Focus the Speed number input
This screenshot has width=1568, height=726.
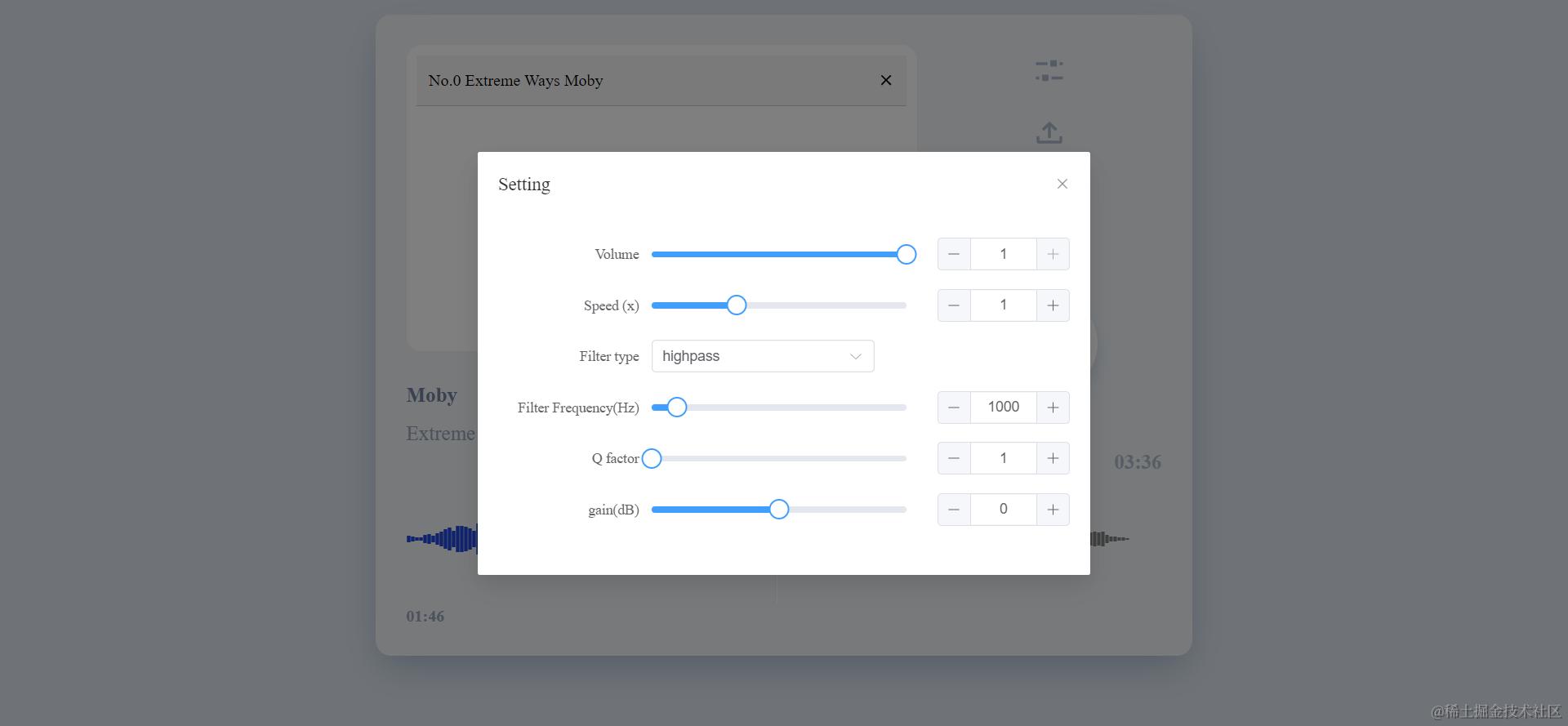point(1004,305)
